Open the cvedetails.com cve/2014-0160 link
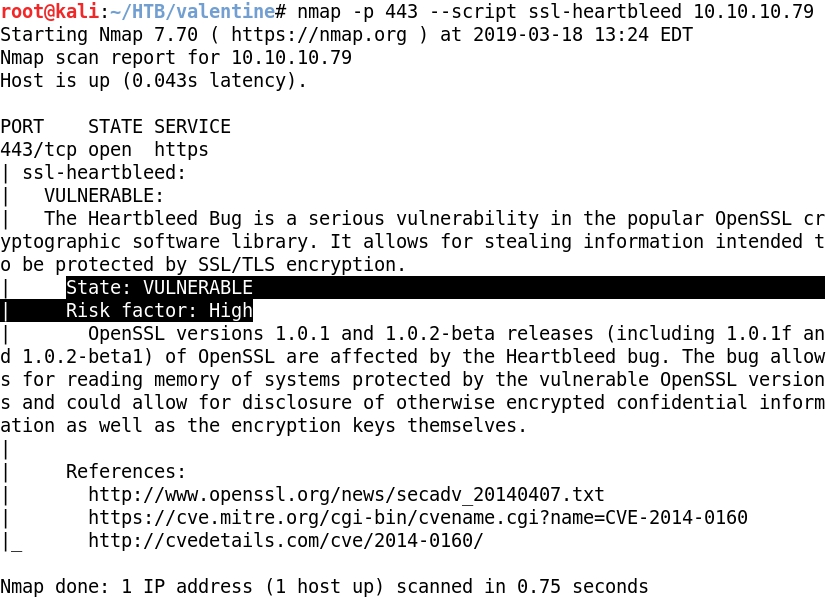This screenshot has height=598, width=826. pyautogui.click(x=286, y=541)
